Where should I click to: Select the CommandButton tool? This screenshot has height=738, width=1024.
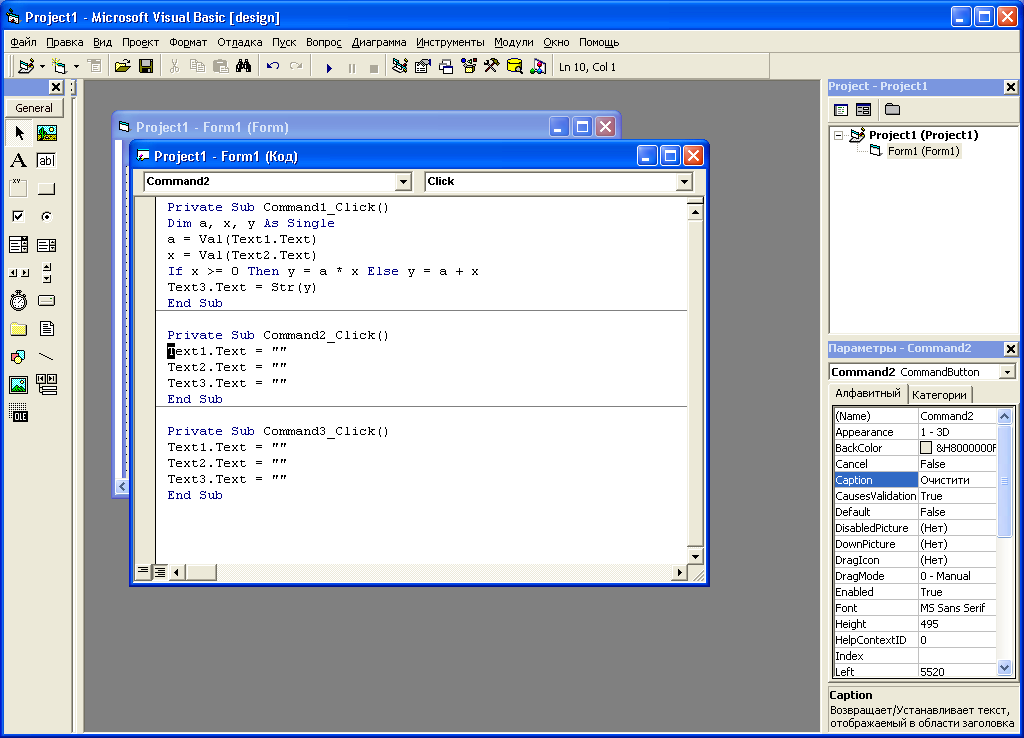pos(46,189)
